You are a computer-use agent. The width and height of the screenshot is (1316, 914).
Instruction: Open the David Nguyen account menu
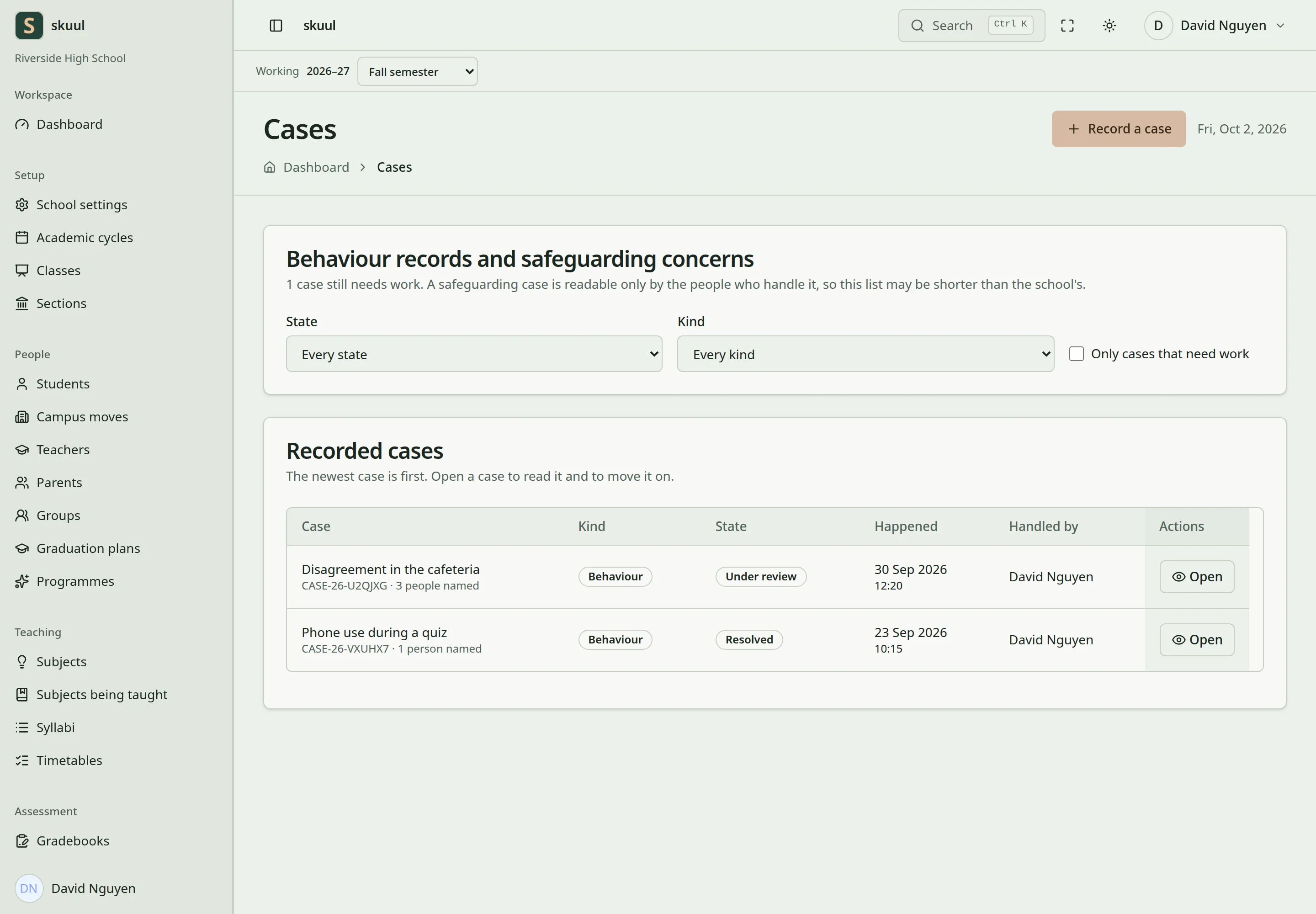[x=1215, y=26]
